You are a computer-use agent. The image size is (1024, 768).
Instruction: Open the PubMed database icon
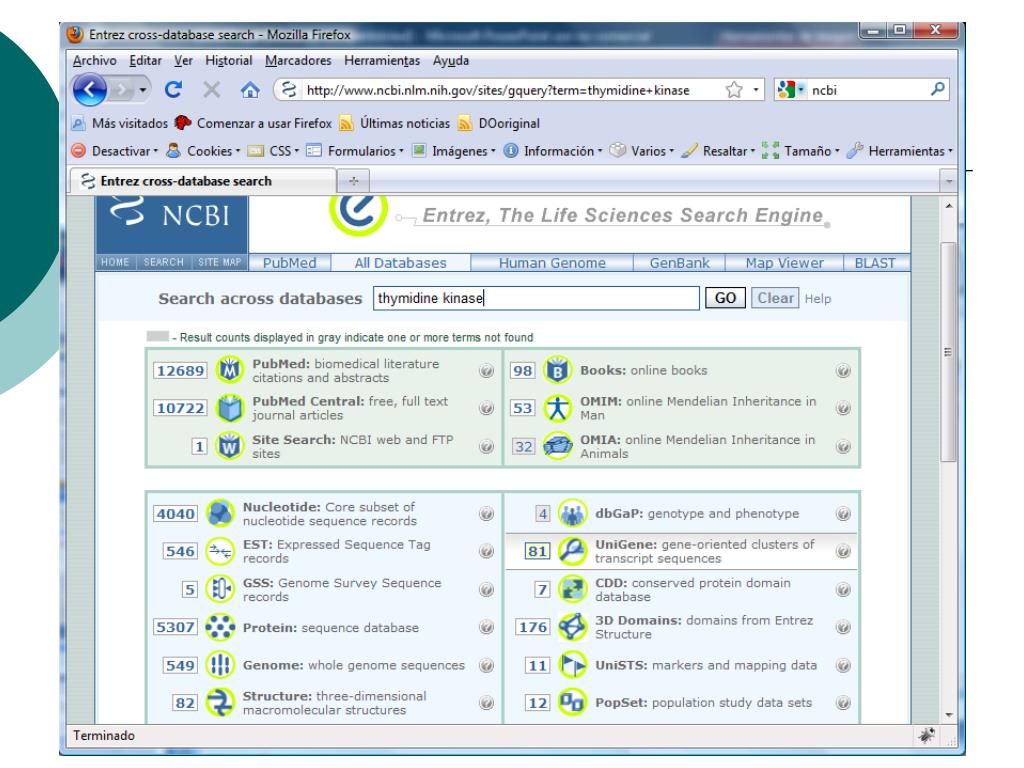[x=230, y=370]
